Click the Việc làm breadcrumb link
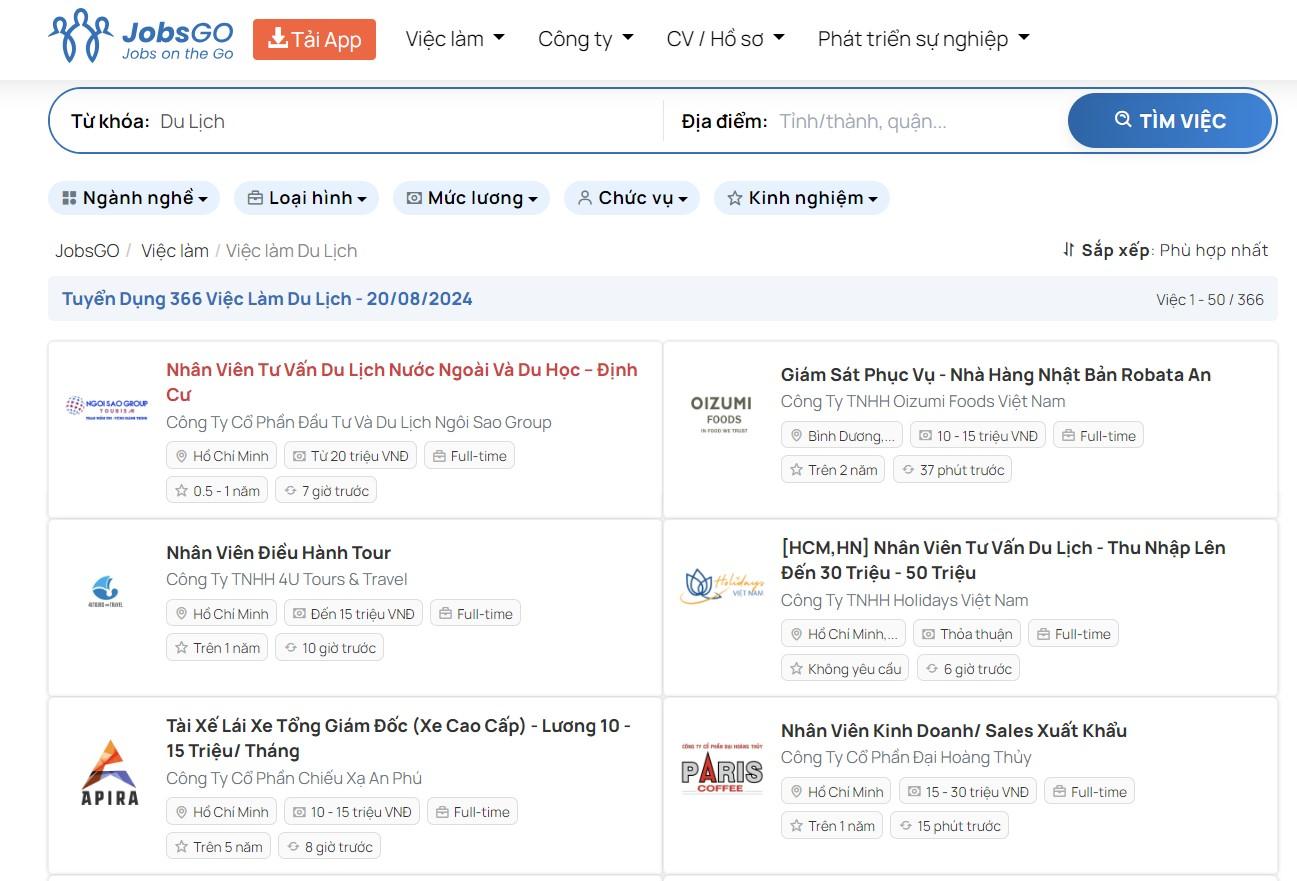Image resolution: width=1297 pixels, height=881 pixels. (x=175, y=251)
